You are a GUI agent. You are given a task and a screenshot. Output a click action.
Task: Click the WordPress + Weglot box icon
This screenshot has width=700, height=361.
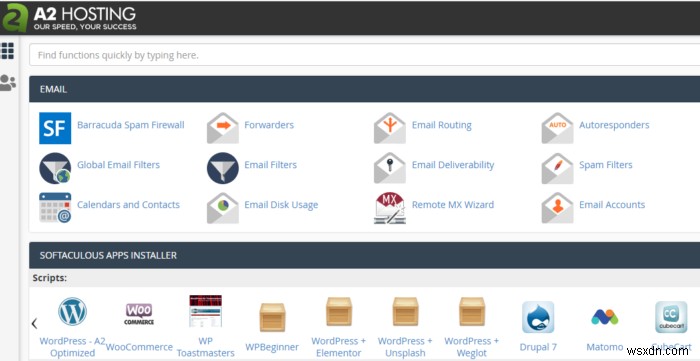coord(472,311)
